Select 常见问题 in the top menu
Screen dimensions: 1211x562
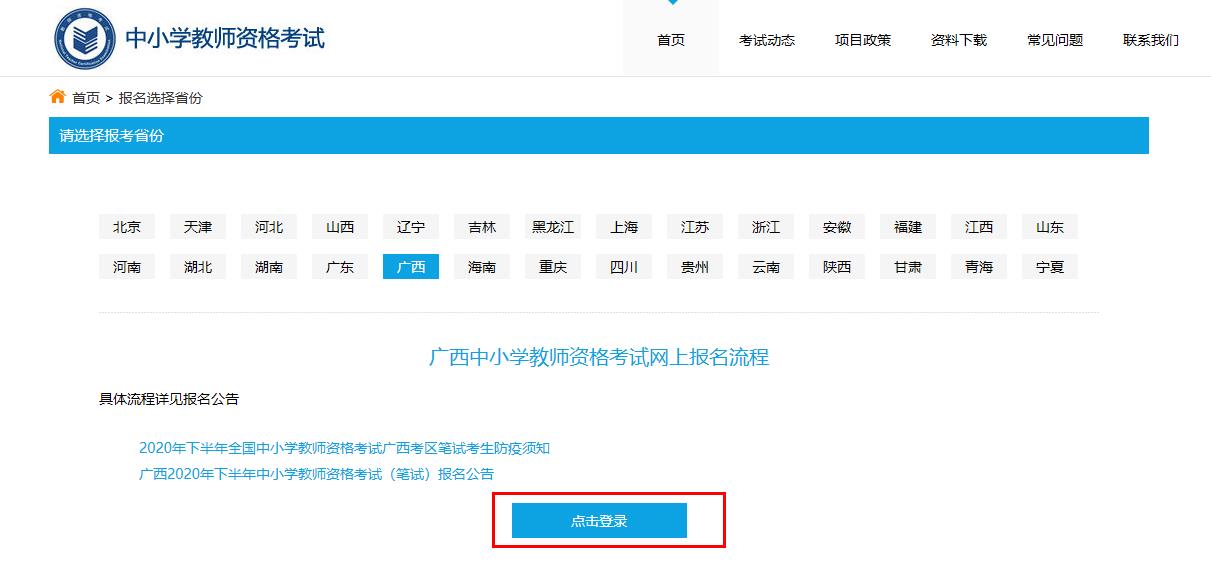coord(1055,40)
